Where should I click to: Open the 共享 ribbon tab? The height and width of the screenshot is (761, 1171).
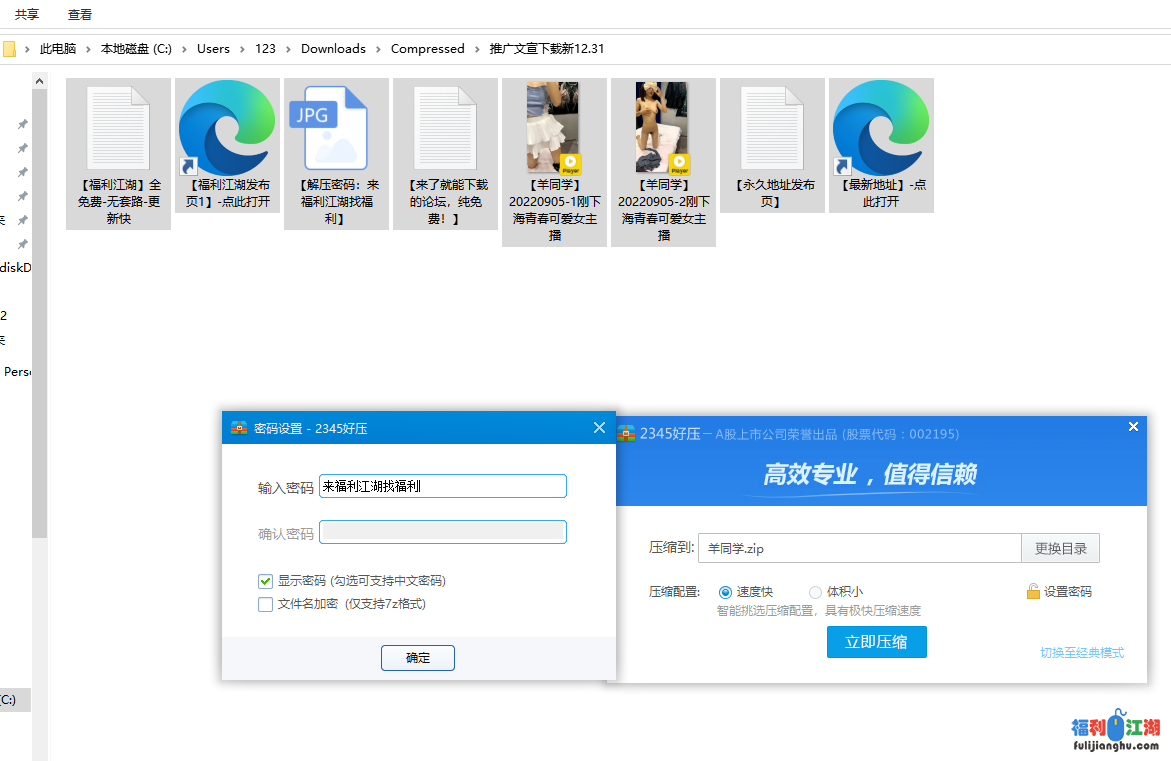pyautogui.click(x=27, y=14)
